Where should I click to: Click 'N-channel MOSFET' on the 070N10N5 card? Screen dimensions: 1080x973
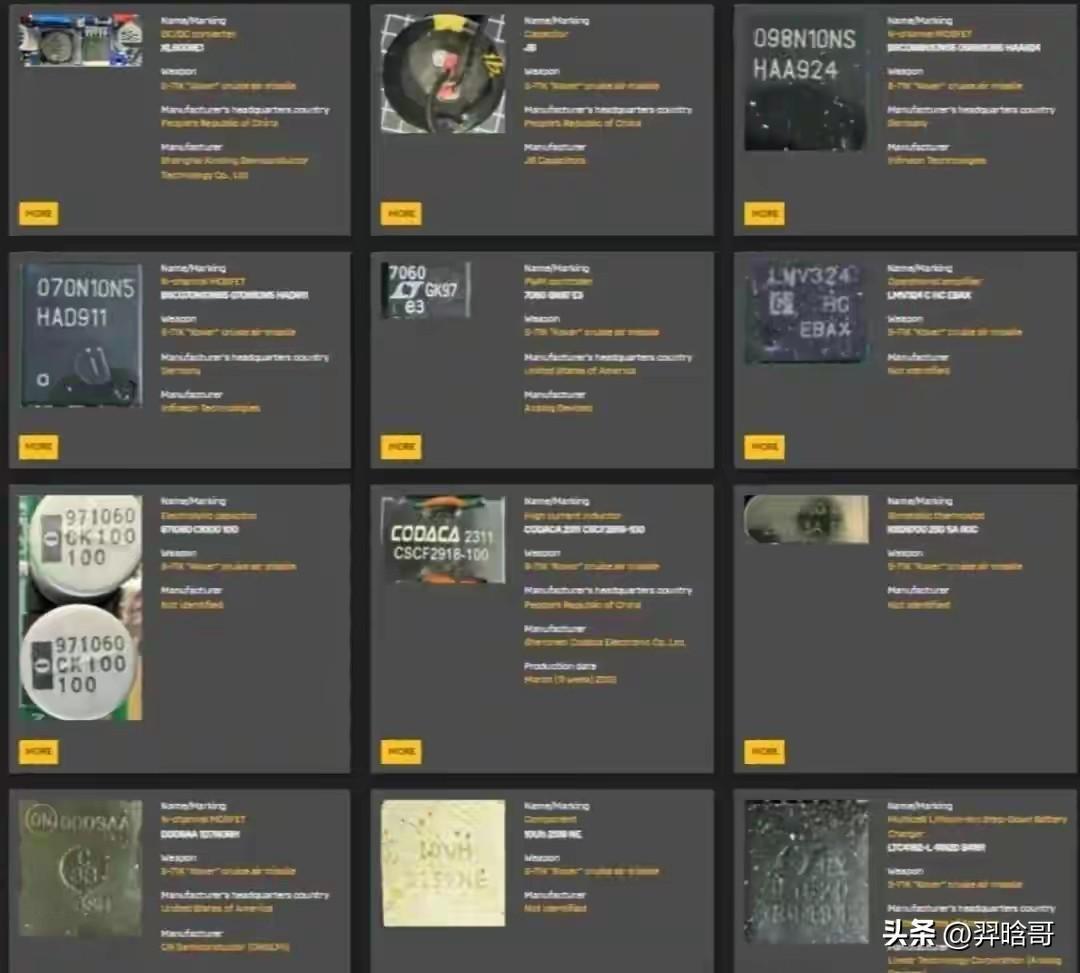(202, 282)
